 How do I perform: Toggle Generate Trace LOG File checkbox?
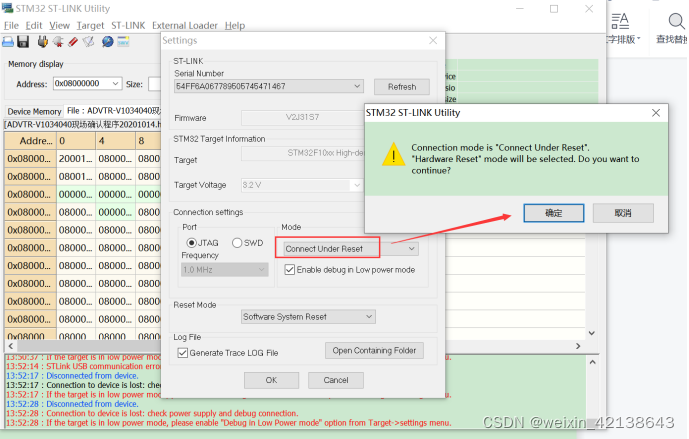pyautogui.click(x=183, y=352)
